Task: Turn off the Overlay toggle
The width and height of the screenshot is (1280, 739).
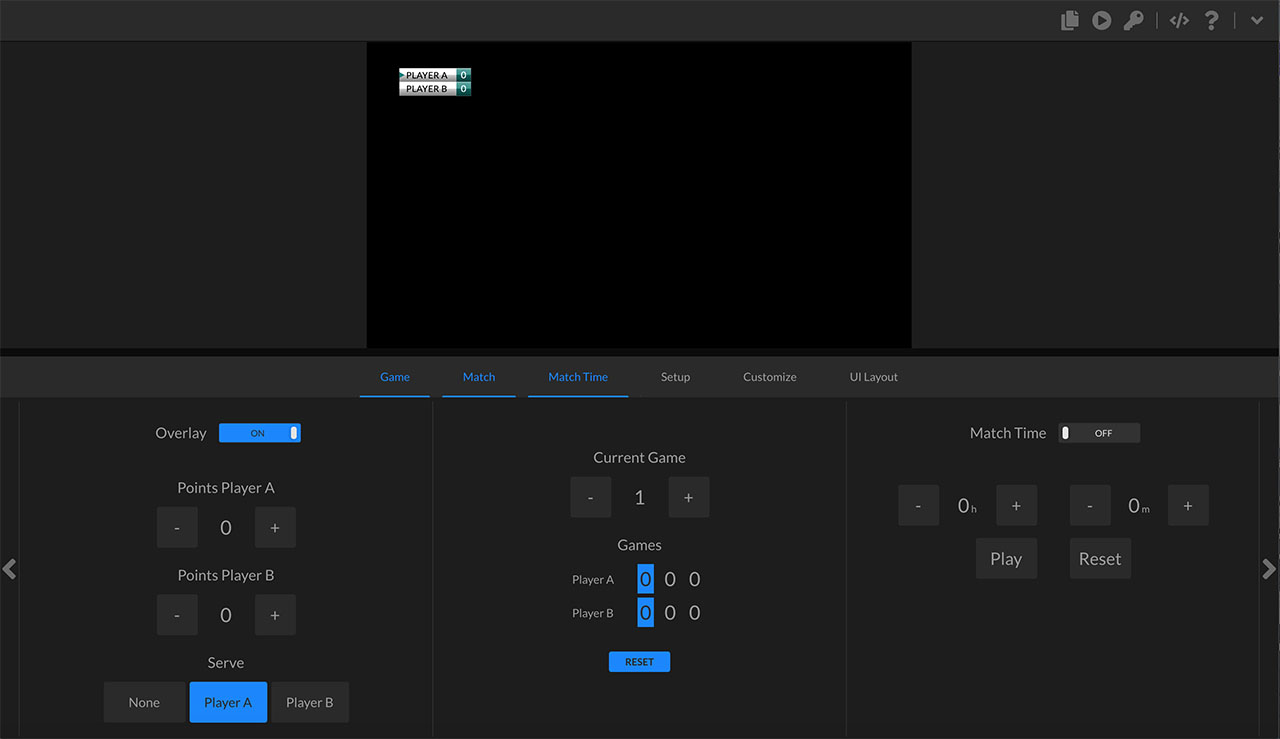Action: point(259,433)
